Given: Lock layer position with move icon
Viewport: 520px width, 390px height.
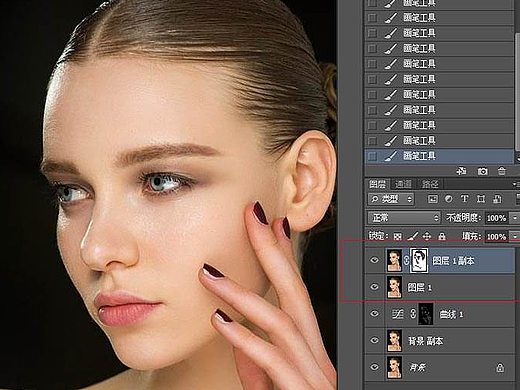Looking at the screenshot, I should (x=427, y=236).
